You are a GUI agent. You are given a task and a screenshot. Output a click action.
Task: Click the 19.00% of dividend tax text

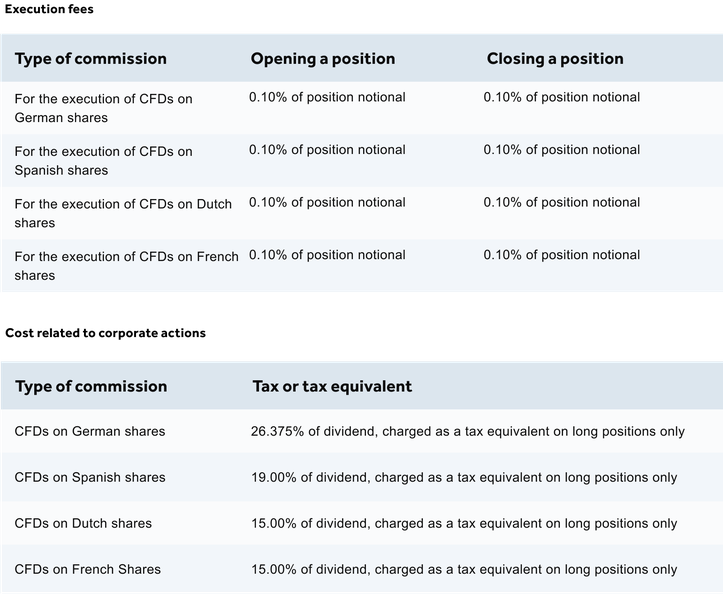[464, 477]
